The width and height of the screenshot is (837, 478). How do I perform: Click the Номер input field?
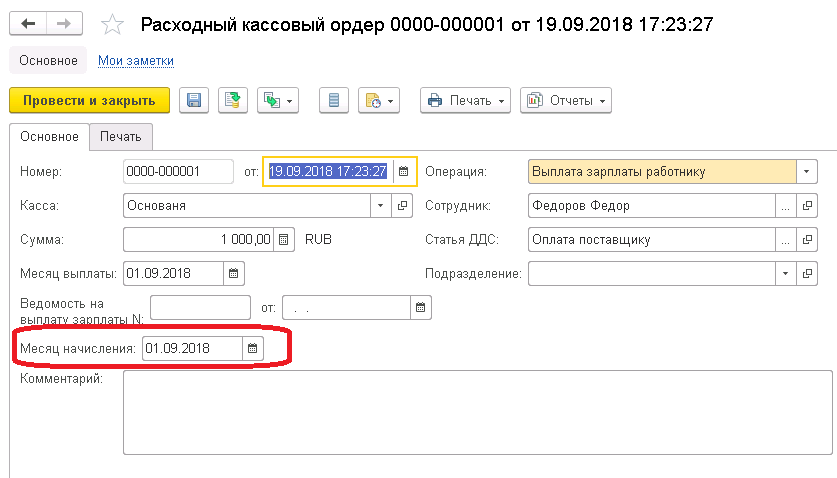pyautogui.click(x=178, y=171)
